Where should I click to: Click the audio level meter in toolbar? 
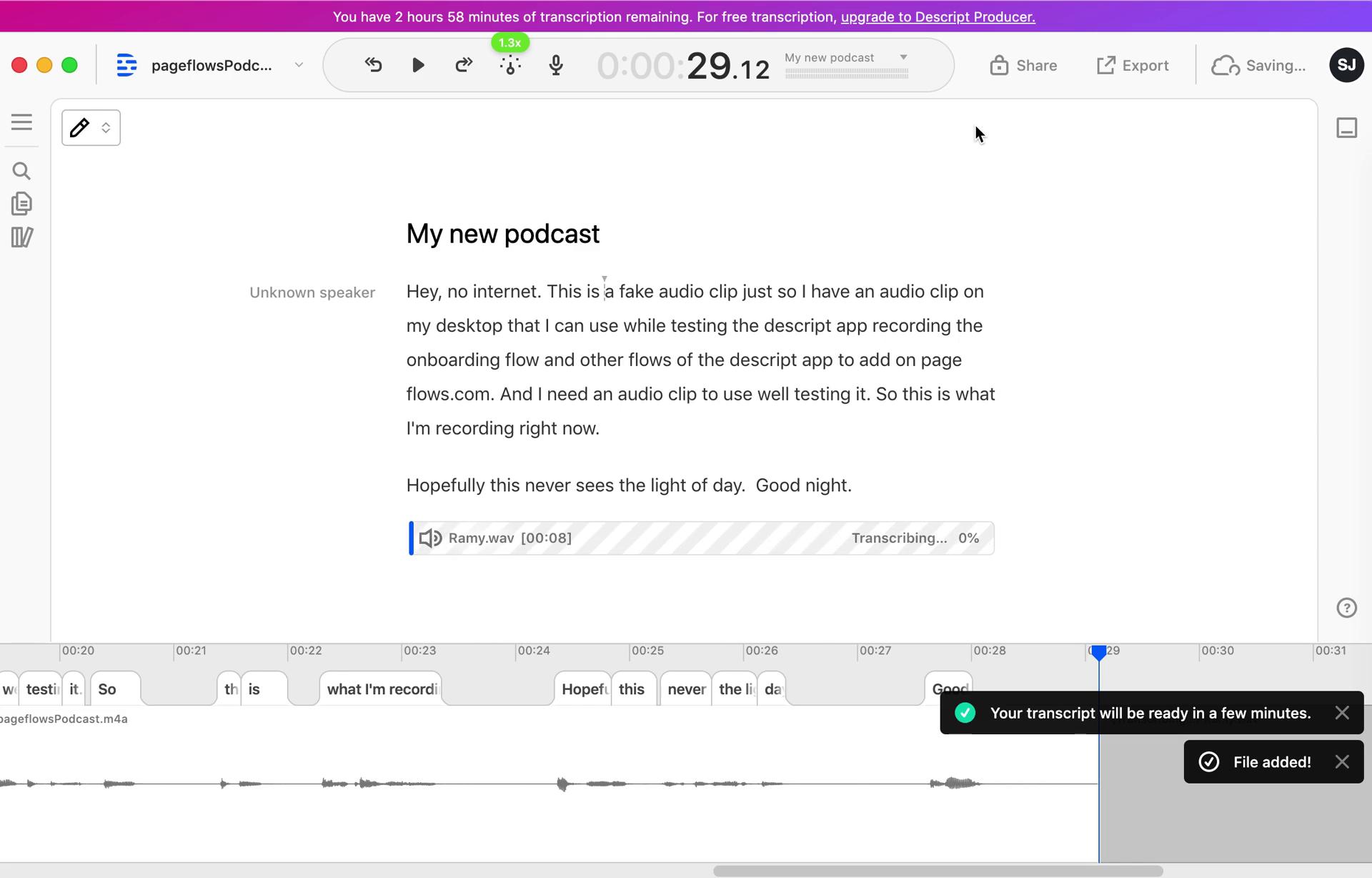[x=847, y=73]
